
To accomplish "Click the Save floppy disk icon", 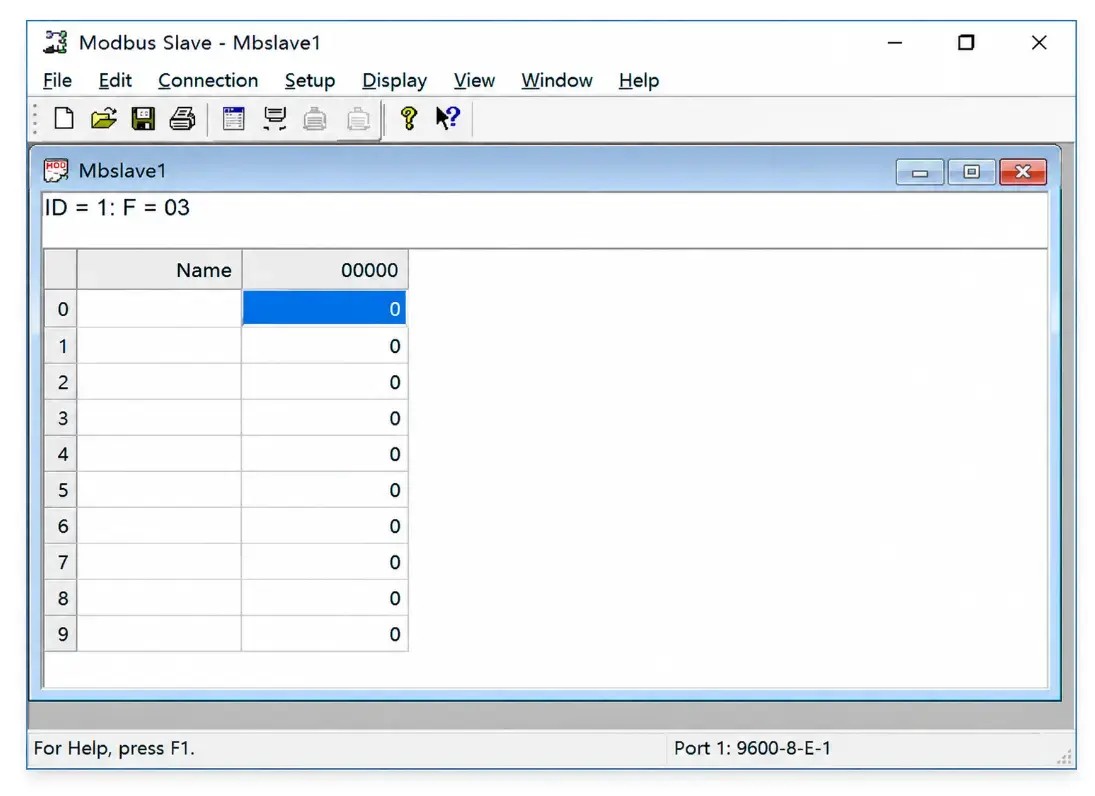I will [143, 118].
